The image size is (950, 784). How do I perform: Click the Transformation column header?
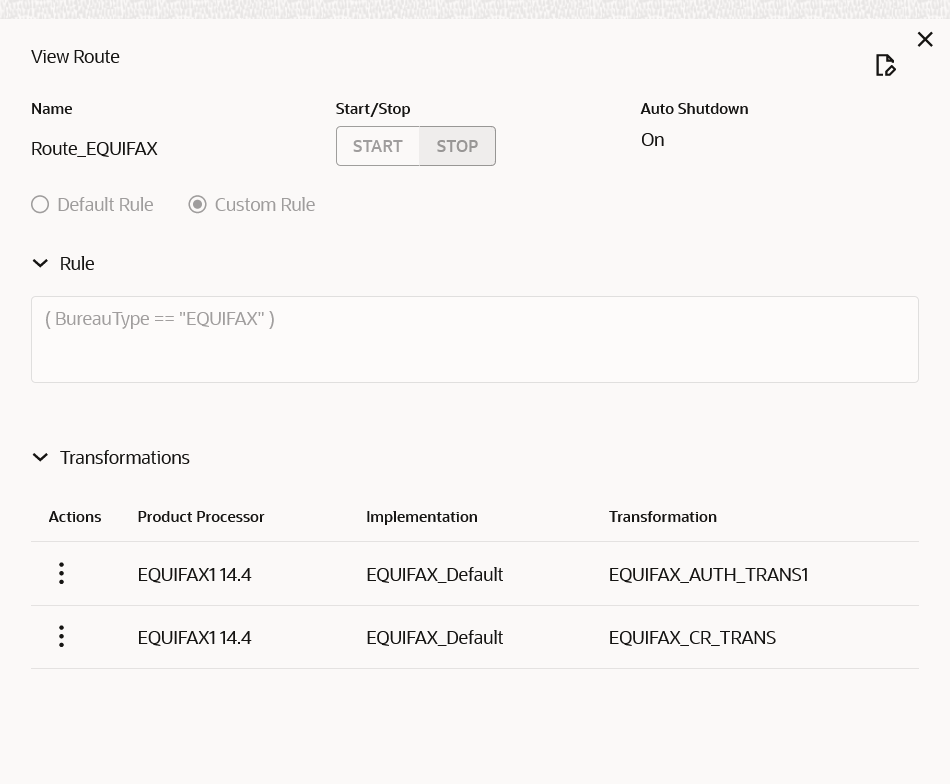coord(663,517)
